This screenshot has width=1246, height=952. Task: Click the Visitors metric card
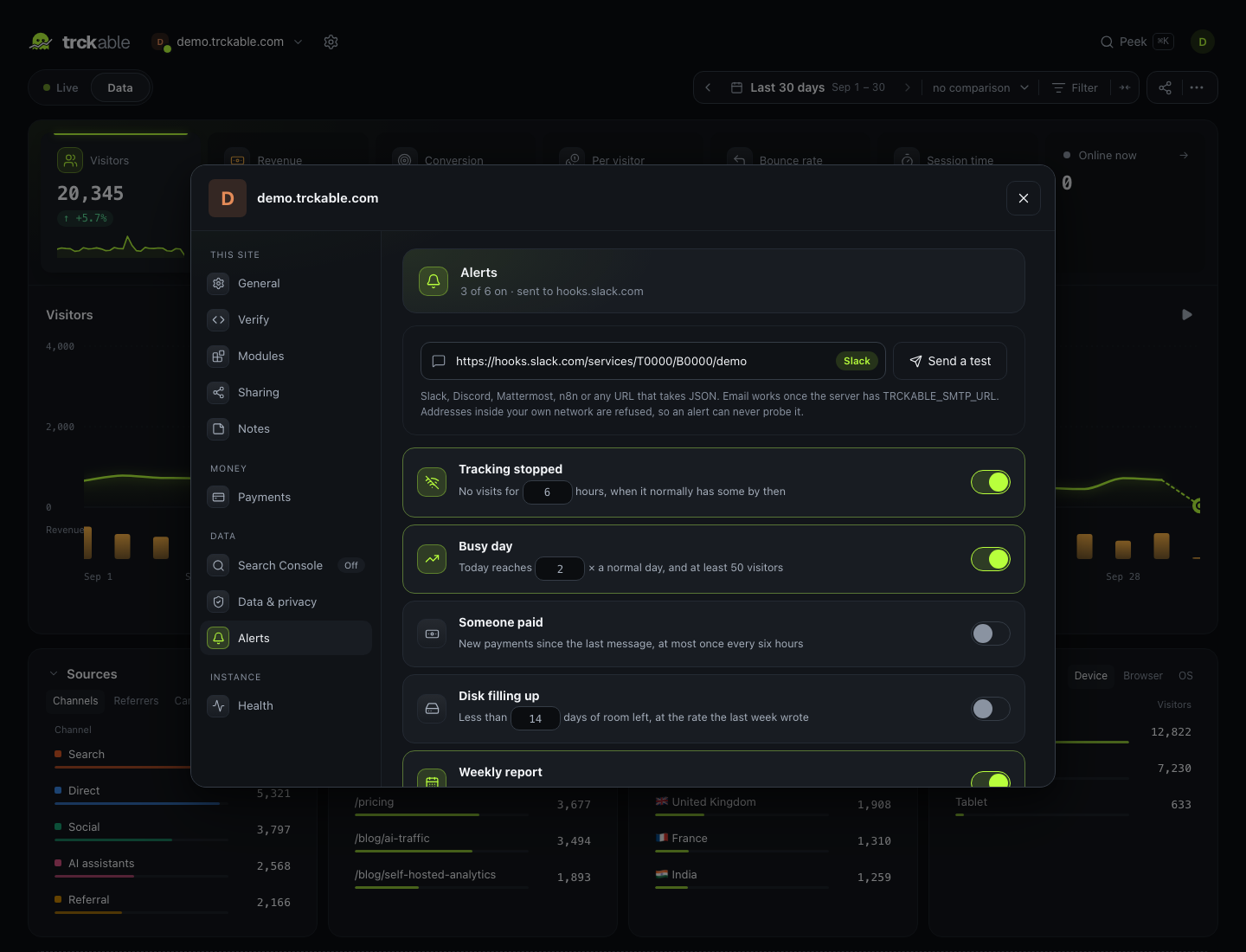(120, 203)
